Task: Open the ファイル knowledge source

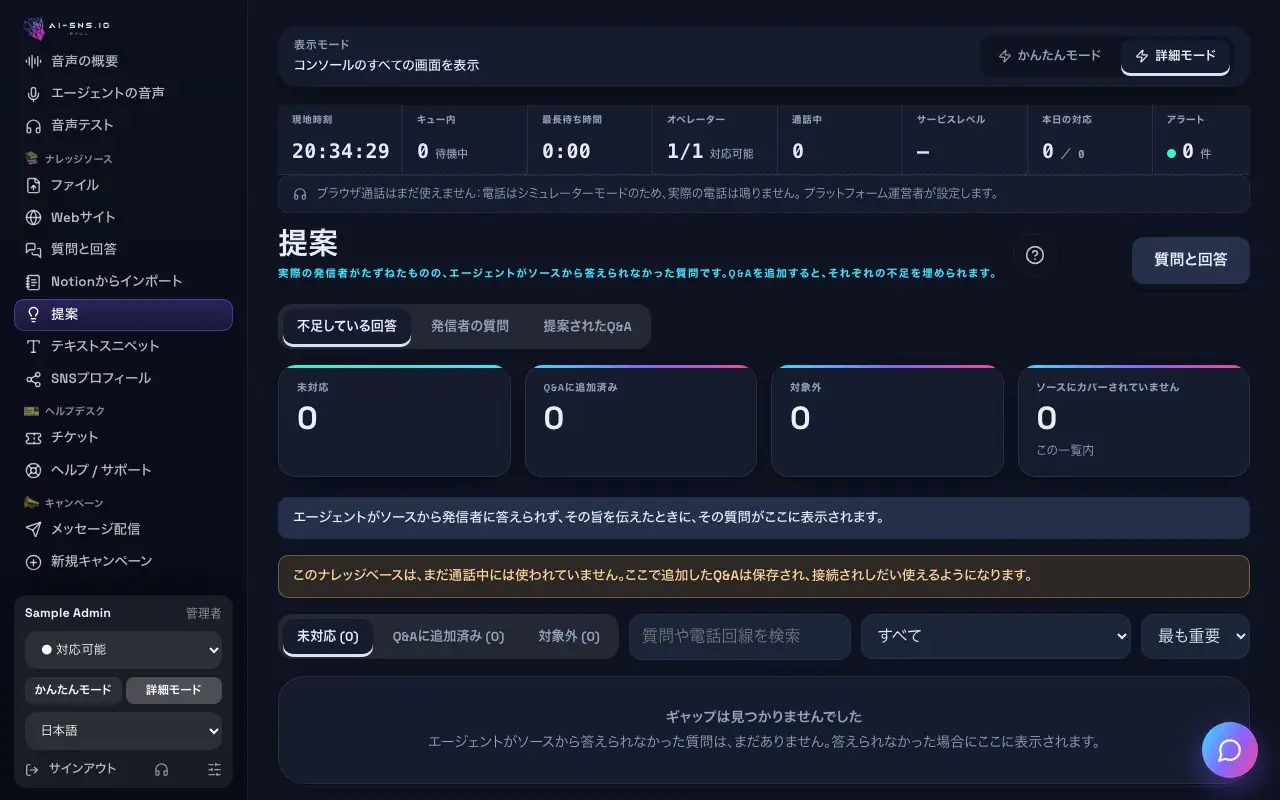Action: tap(123, 185)
